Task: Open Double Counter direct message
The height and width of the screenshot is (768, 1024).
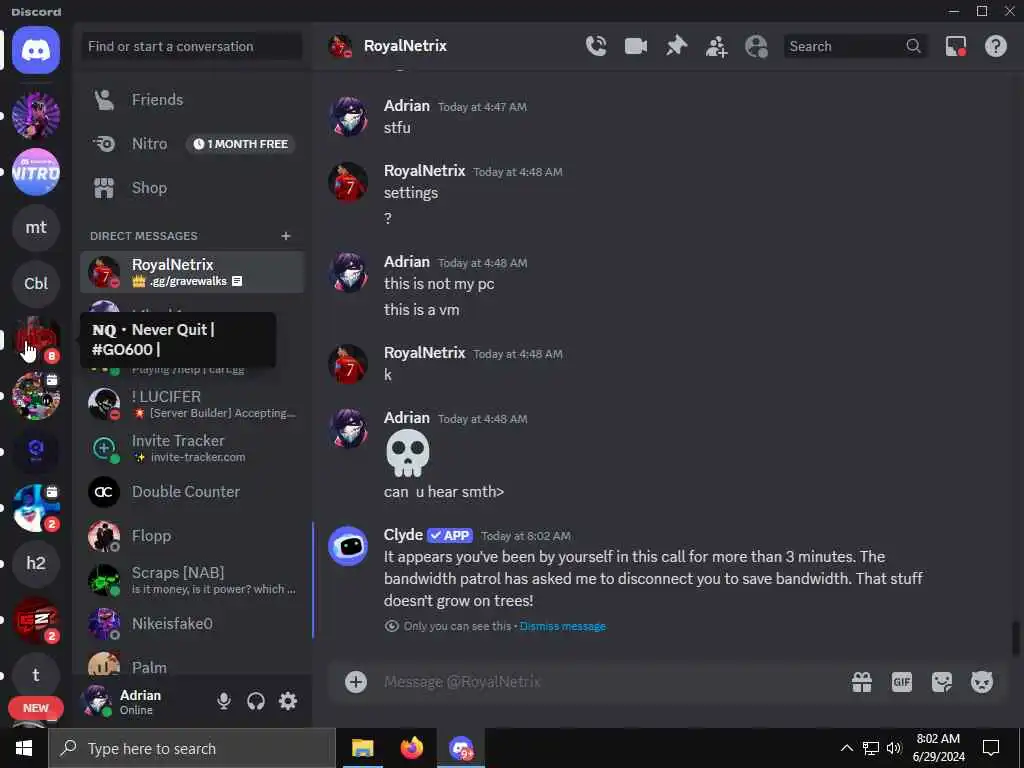Action: 191,492
